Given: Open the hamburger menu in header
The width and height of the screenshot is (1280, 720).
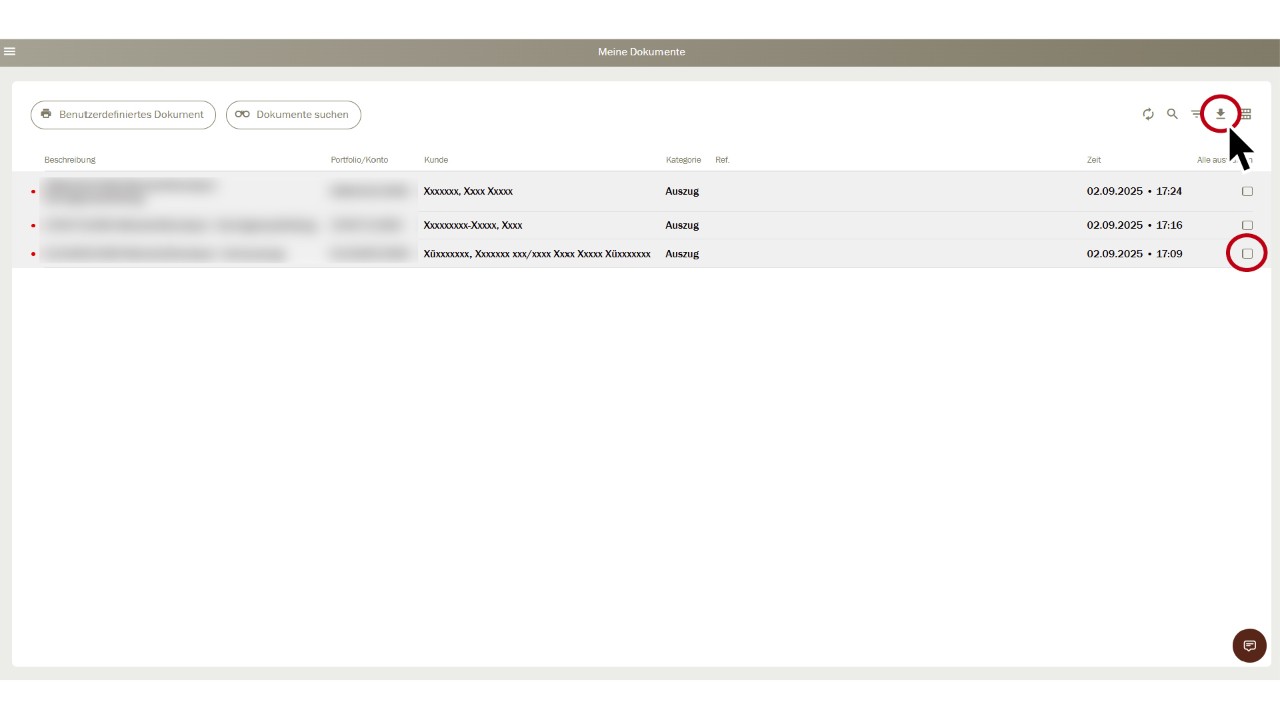Looking at the screenshot, I should [10, 51].
